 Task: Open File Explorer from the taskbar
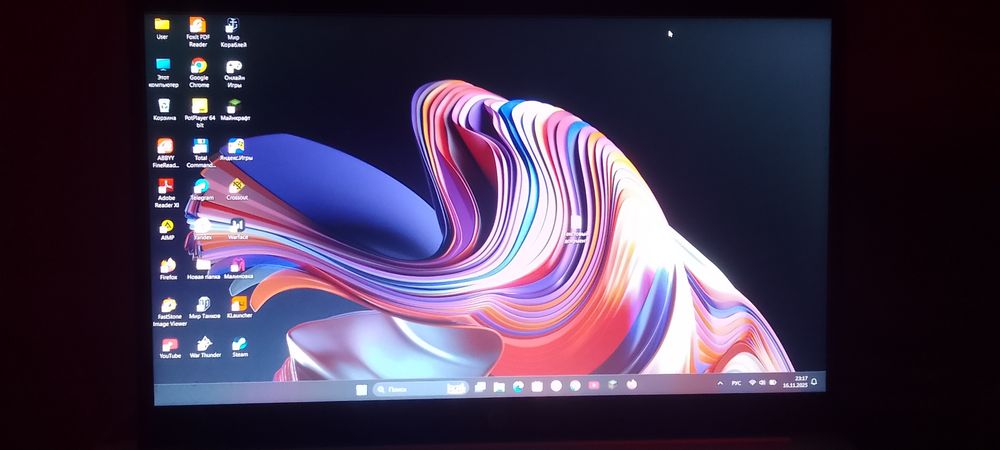coord(499,387)
